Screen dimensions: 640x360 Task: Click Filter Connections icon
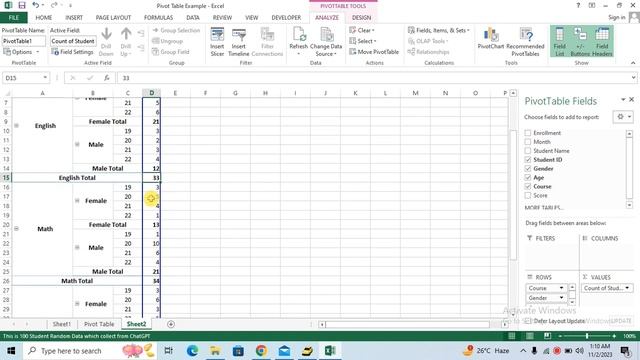tap(267, 42)
